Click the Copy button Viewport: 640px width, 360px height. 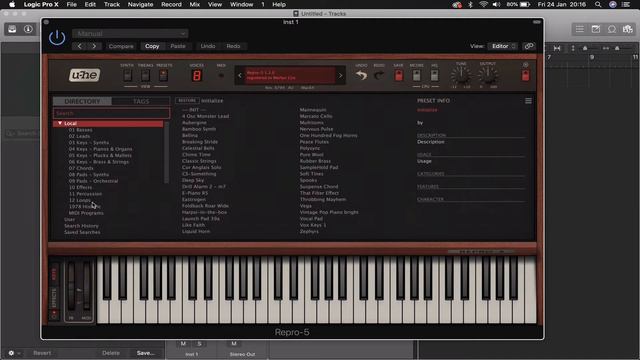point(152,46)
